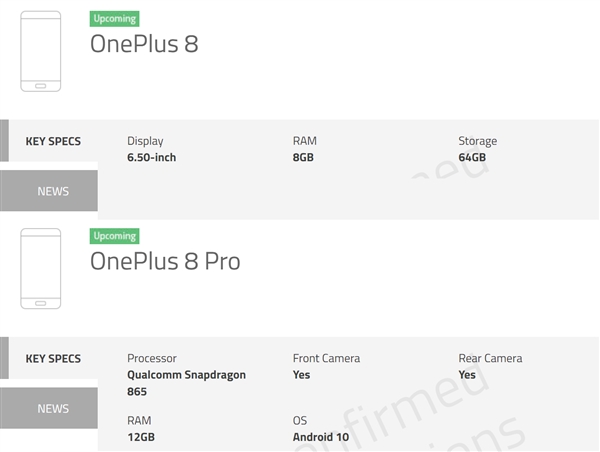
Task: Select the KEY SPECS tab for OnePlus 8 Pro
Action: click(x=53, y=358)
